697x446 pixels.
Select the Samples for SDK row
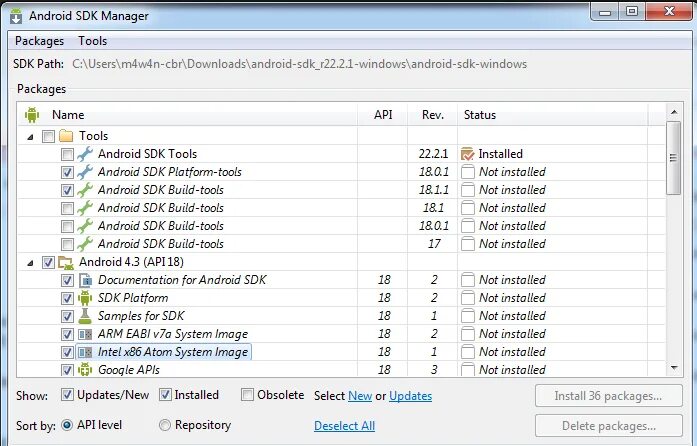(340, 316)
